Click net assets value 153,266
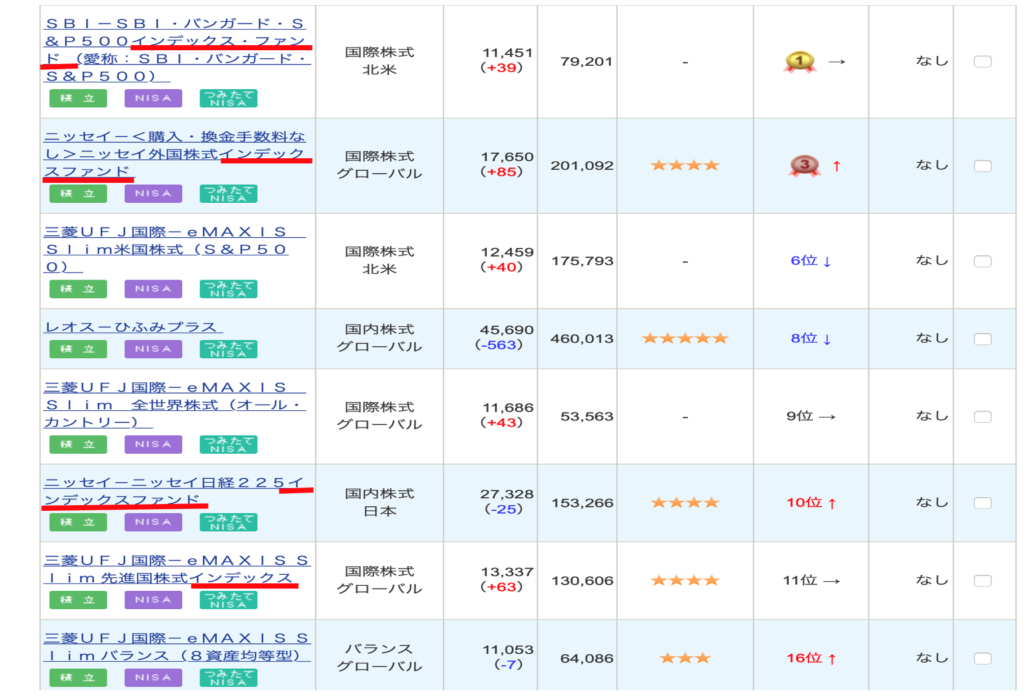This screenshot has height=696, width=1024. 582,503
